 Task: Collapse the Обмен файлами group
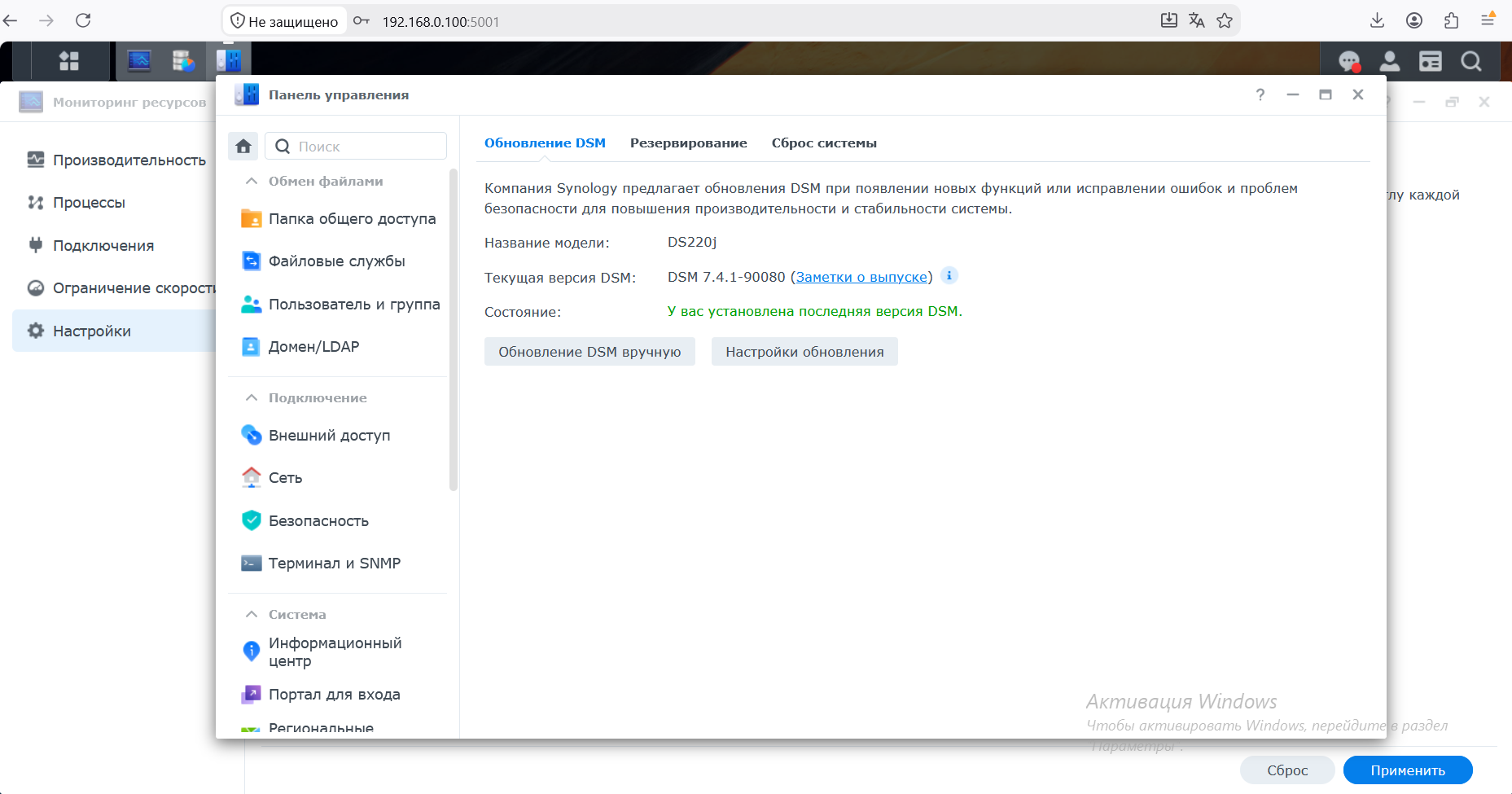pos(252,181)
